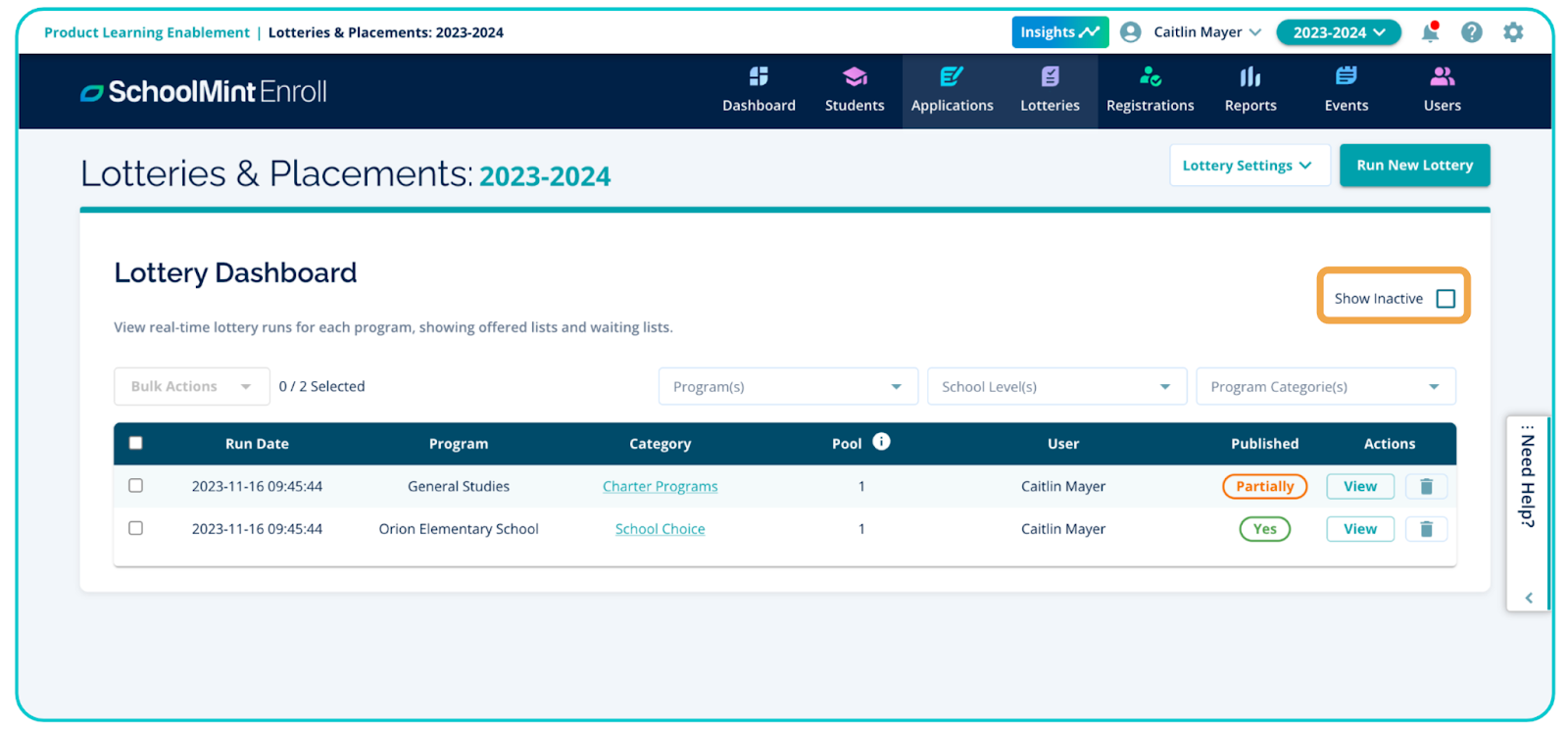Open the Lottery Settings dropdown
This screenshot has height=730, width=1568.
point(1248,166)
